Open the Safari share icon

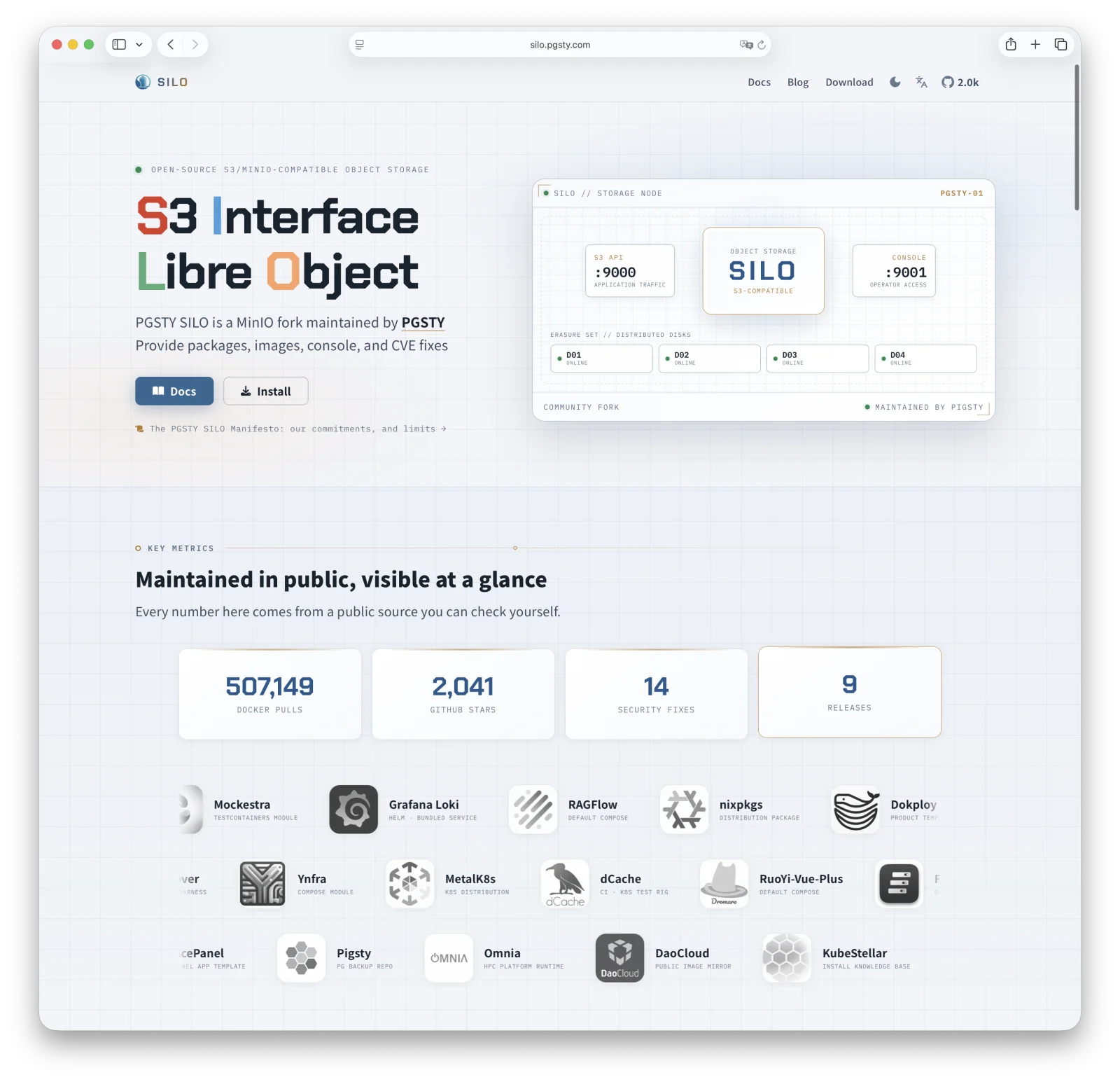click(x=1011, y=44)
